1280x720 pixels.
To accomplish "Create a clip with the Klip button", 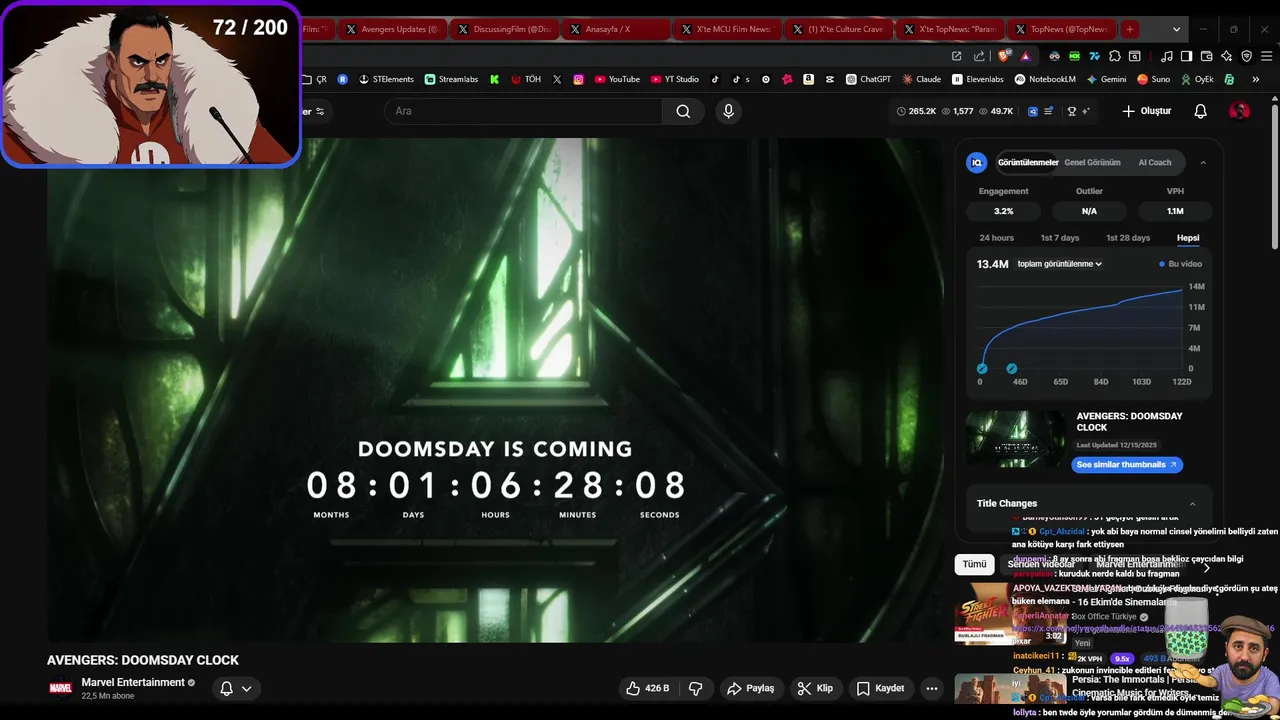I will coord(815,688).
